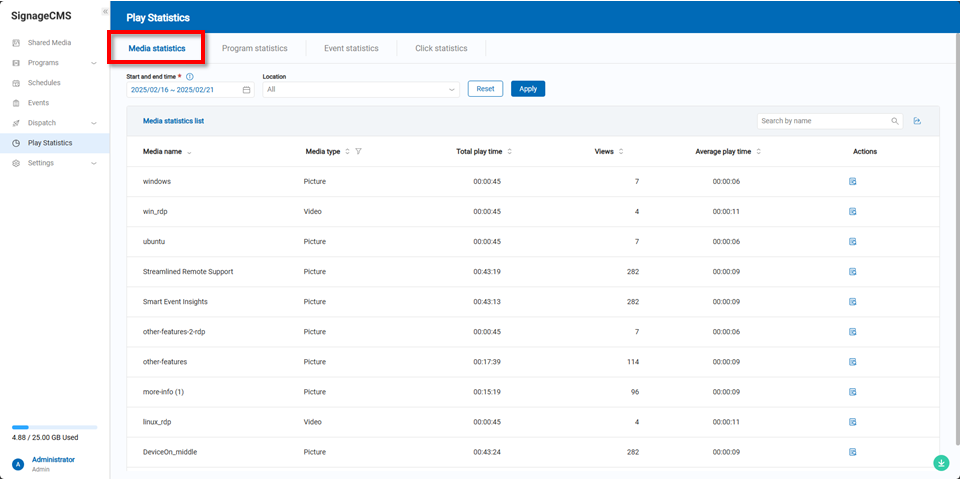The height and width of the screenshot is (480, 960).
Task: Click the action icon for Smart Event Insights
Action: point(853,302)
